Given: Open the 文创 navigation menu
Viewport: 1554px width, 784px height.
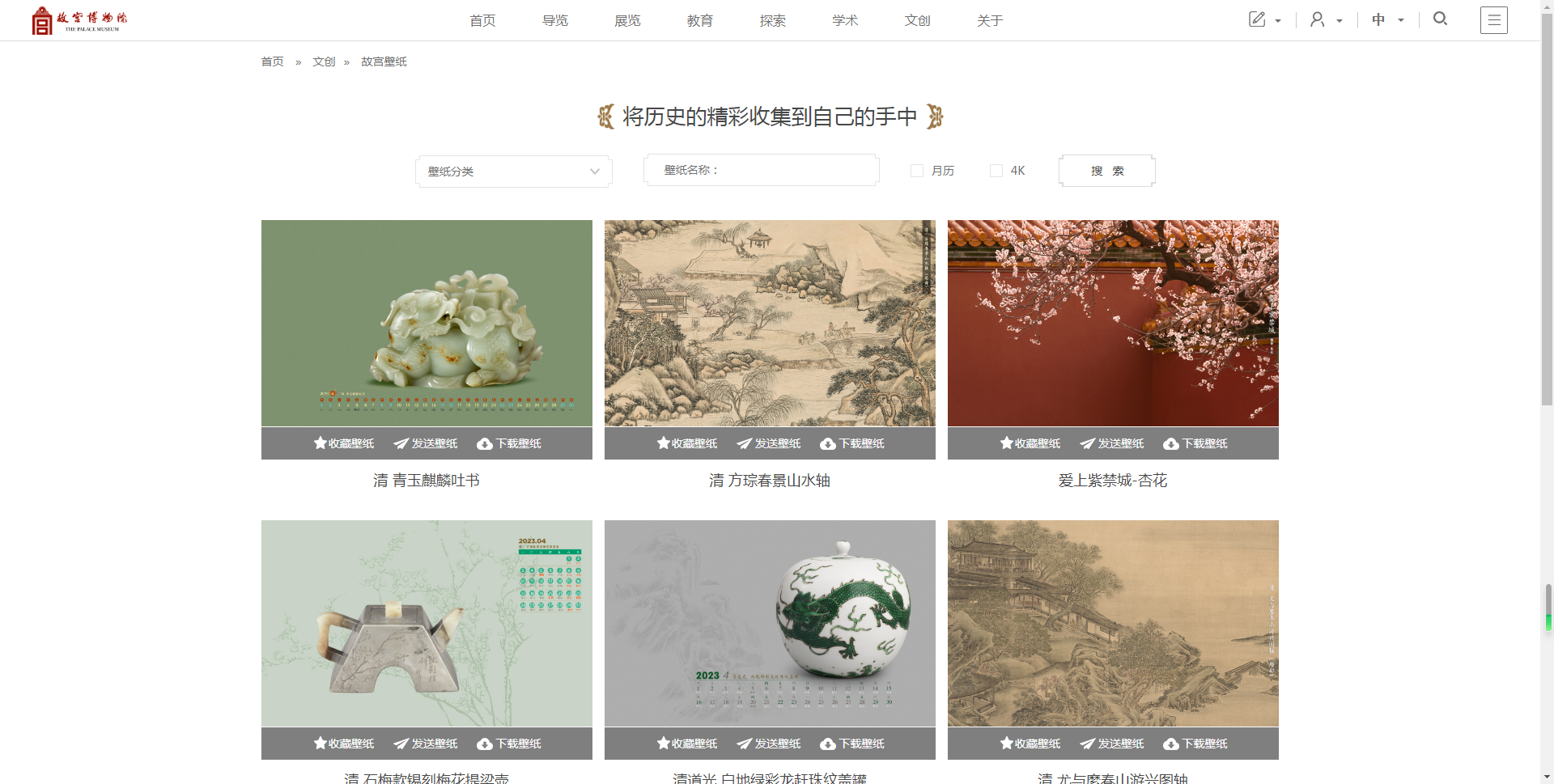Looking at the screenshot, I should pos(917,20).
